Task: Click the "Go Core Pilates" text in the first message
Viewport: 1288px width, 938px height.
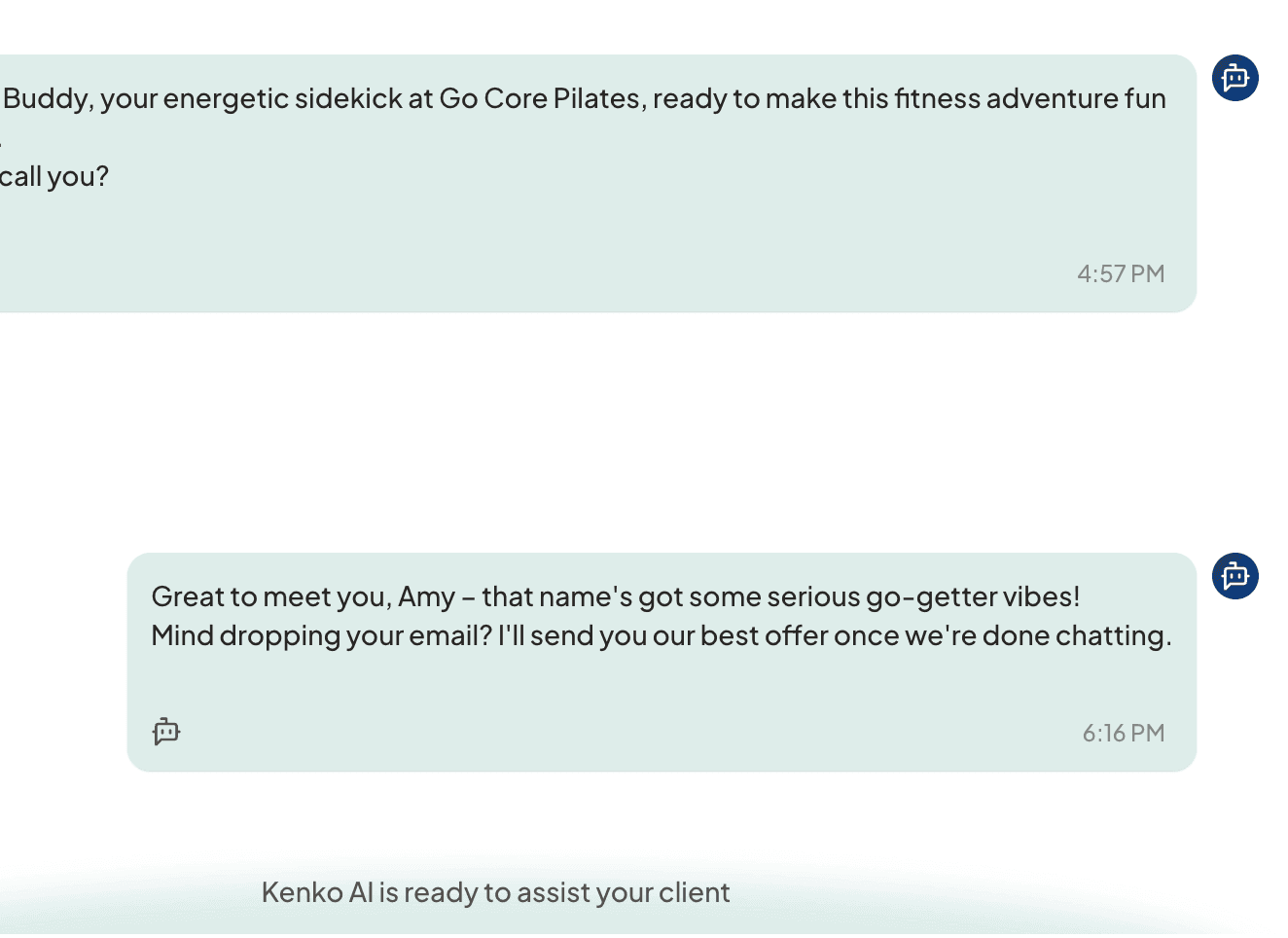Action: (539, 98)
